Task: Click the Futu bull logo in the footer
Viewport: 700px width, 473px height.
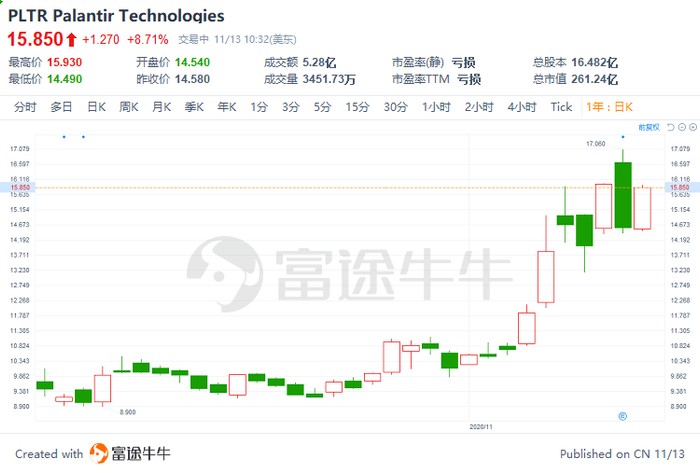Action: pyautogui.click(x=99, y=453)
